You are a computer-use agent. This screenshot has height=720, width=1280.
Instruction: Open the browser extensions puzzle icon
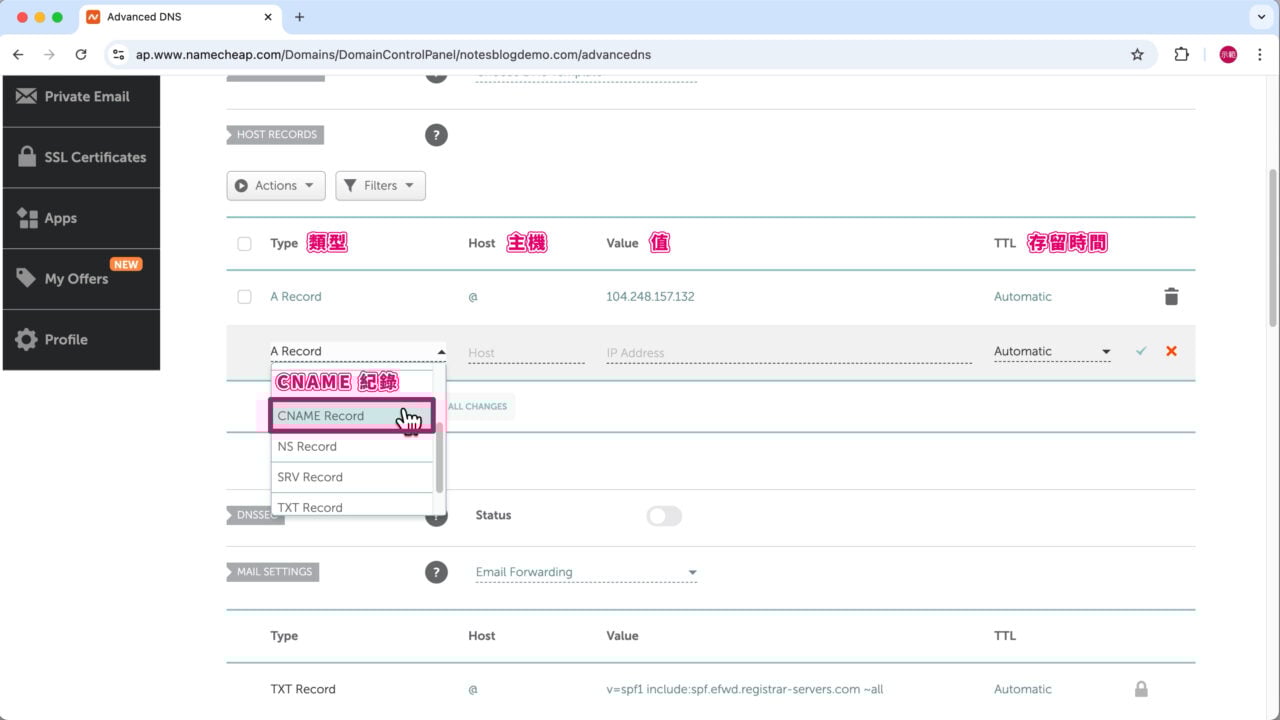1181,55
